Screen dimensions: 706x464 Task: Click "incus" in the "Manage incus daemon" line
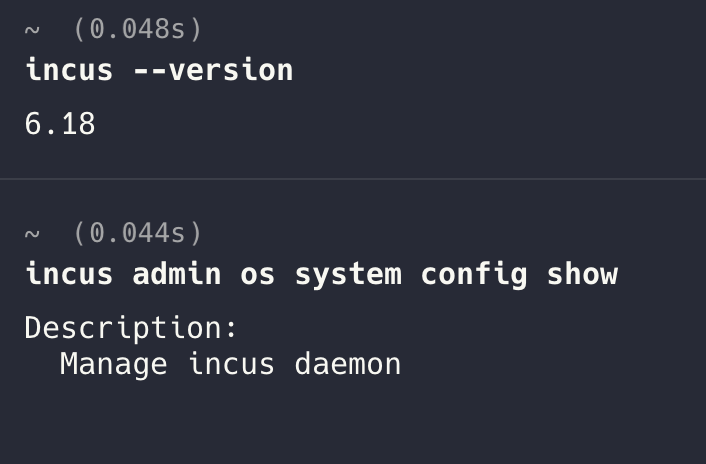(x=231, y=364)
